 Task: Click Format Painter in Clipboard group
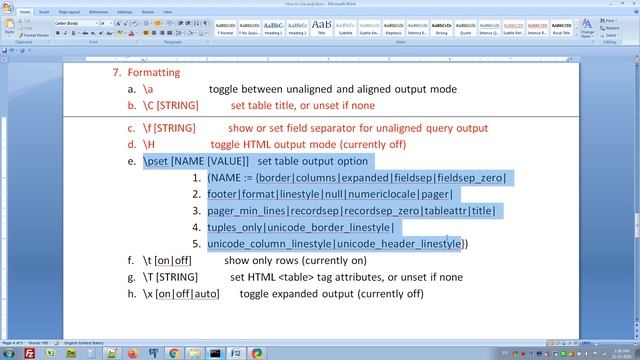point(33,36)
